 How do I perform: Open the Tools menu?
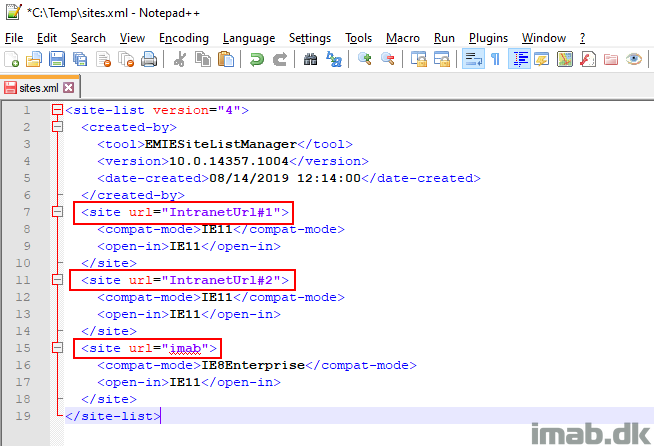pos(358,38)
